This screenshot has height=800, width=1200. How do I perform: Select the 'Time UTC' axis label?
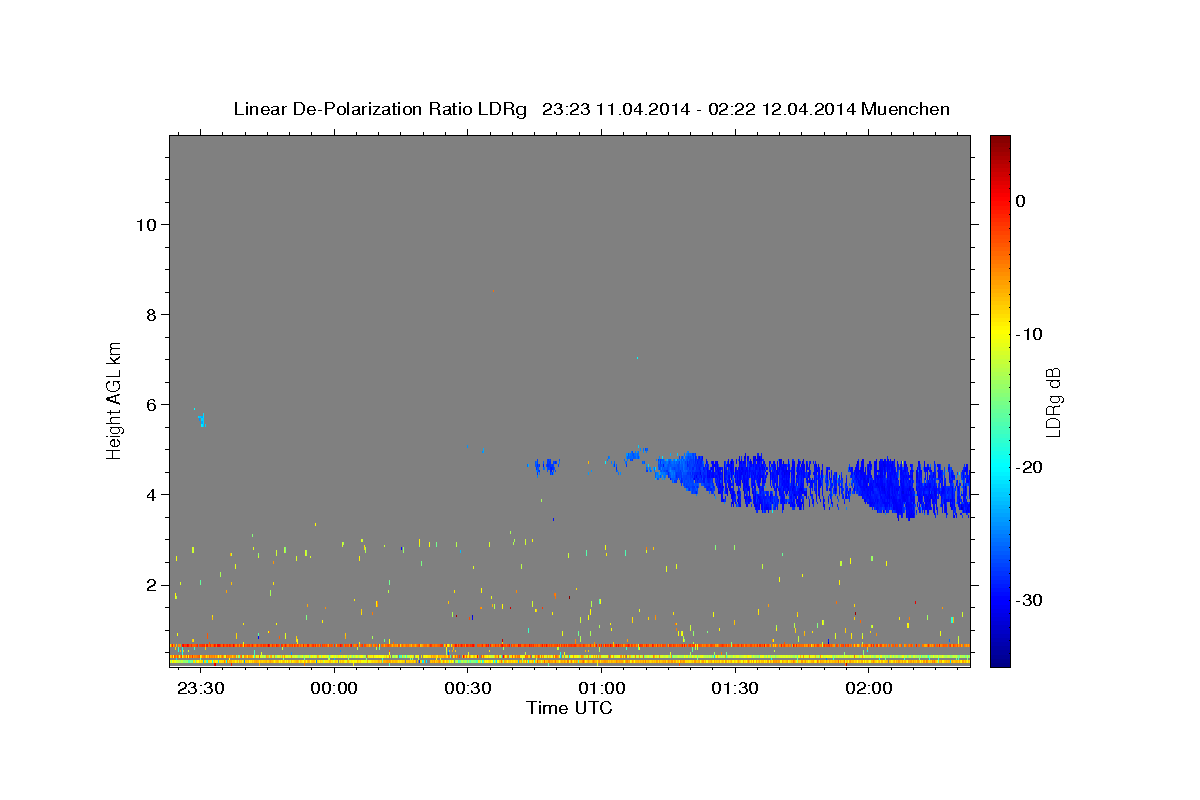pos(569,708)
